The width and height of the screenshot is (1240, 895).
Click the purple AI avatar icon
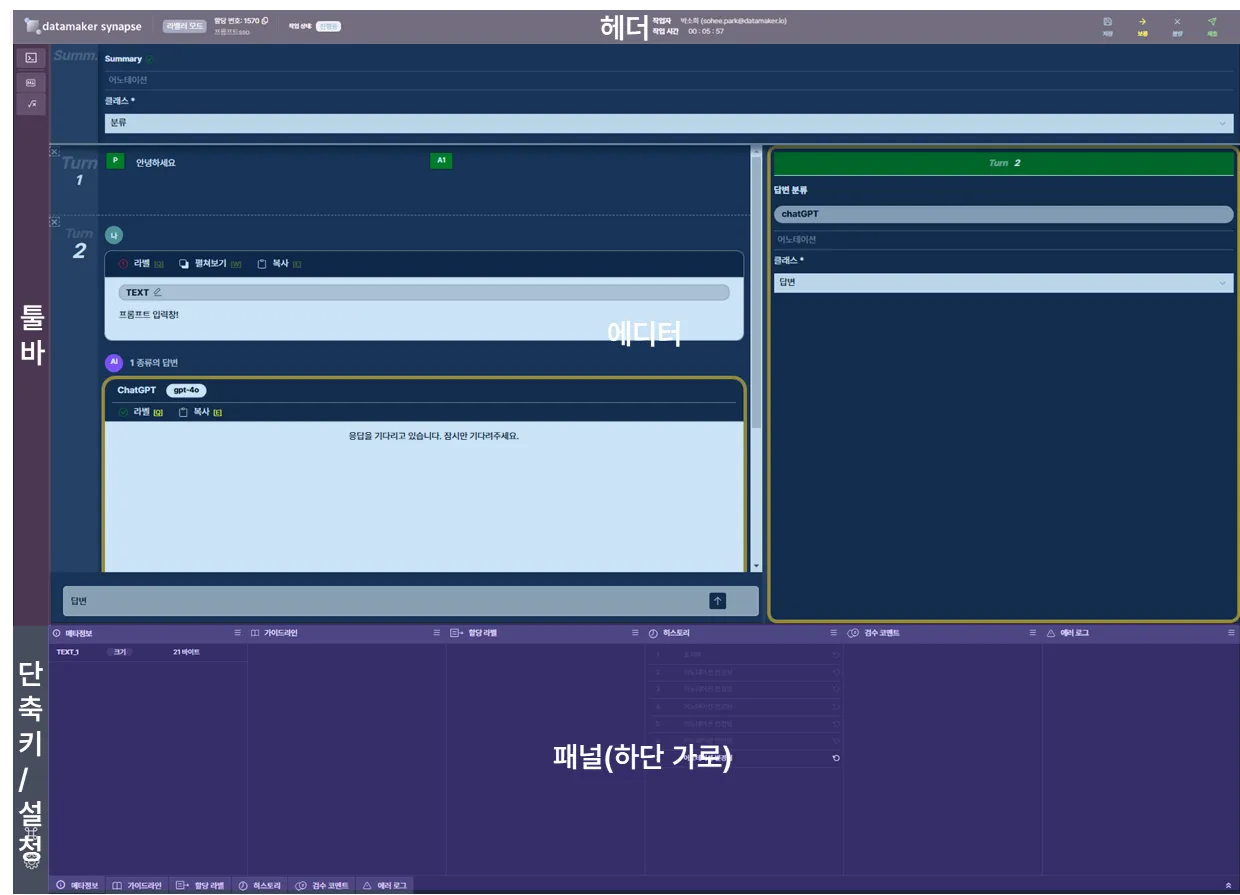click(x=114, y=362)
